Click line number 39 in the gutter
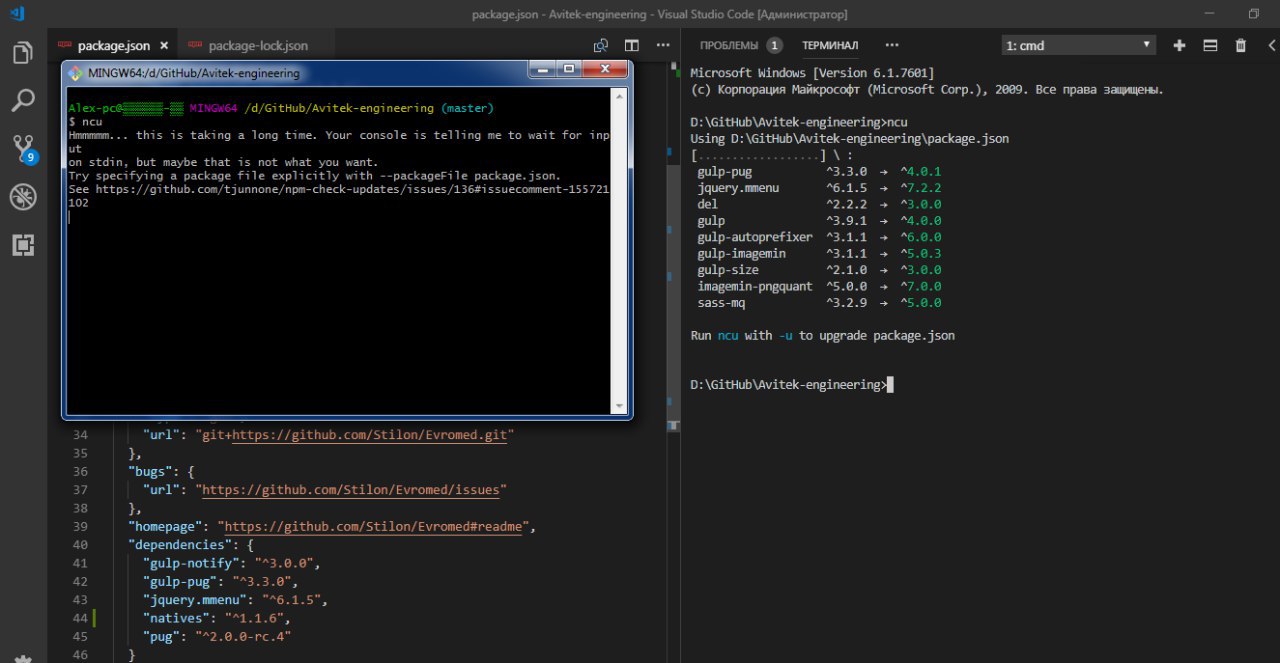The width and height of the screenshot is (1280, 663). (x=80, y=526)
